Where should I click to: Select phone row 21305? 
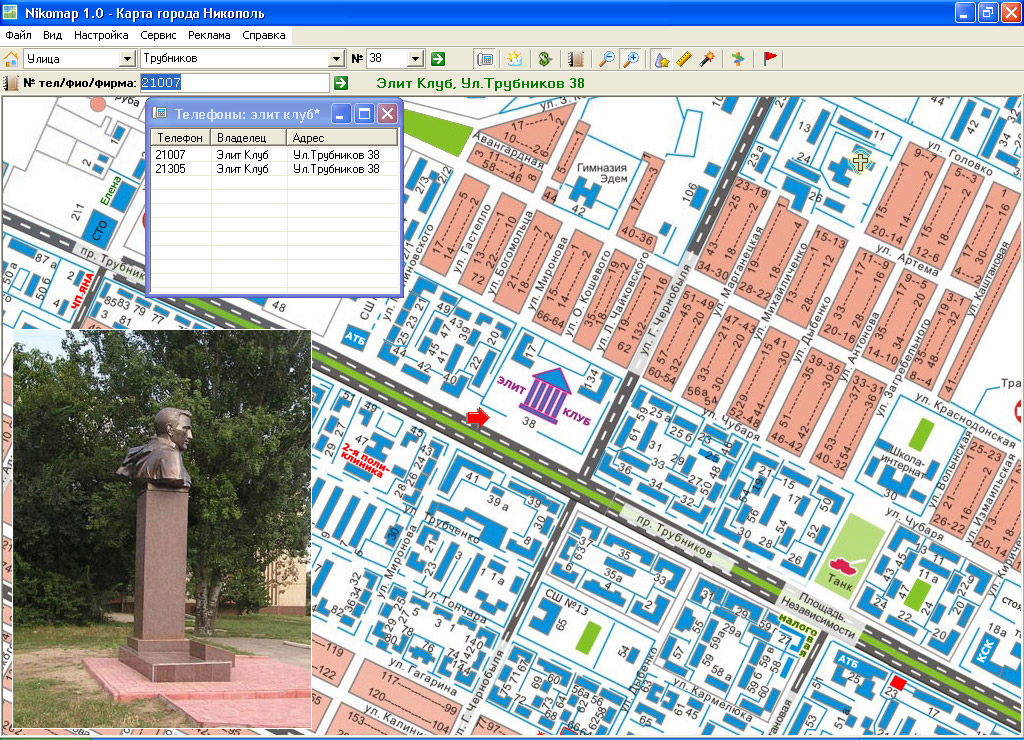[274, 169]
